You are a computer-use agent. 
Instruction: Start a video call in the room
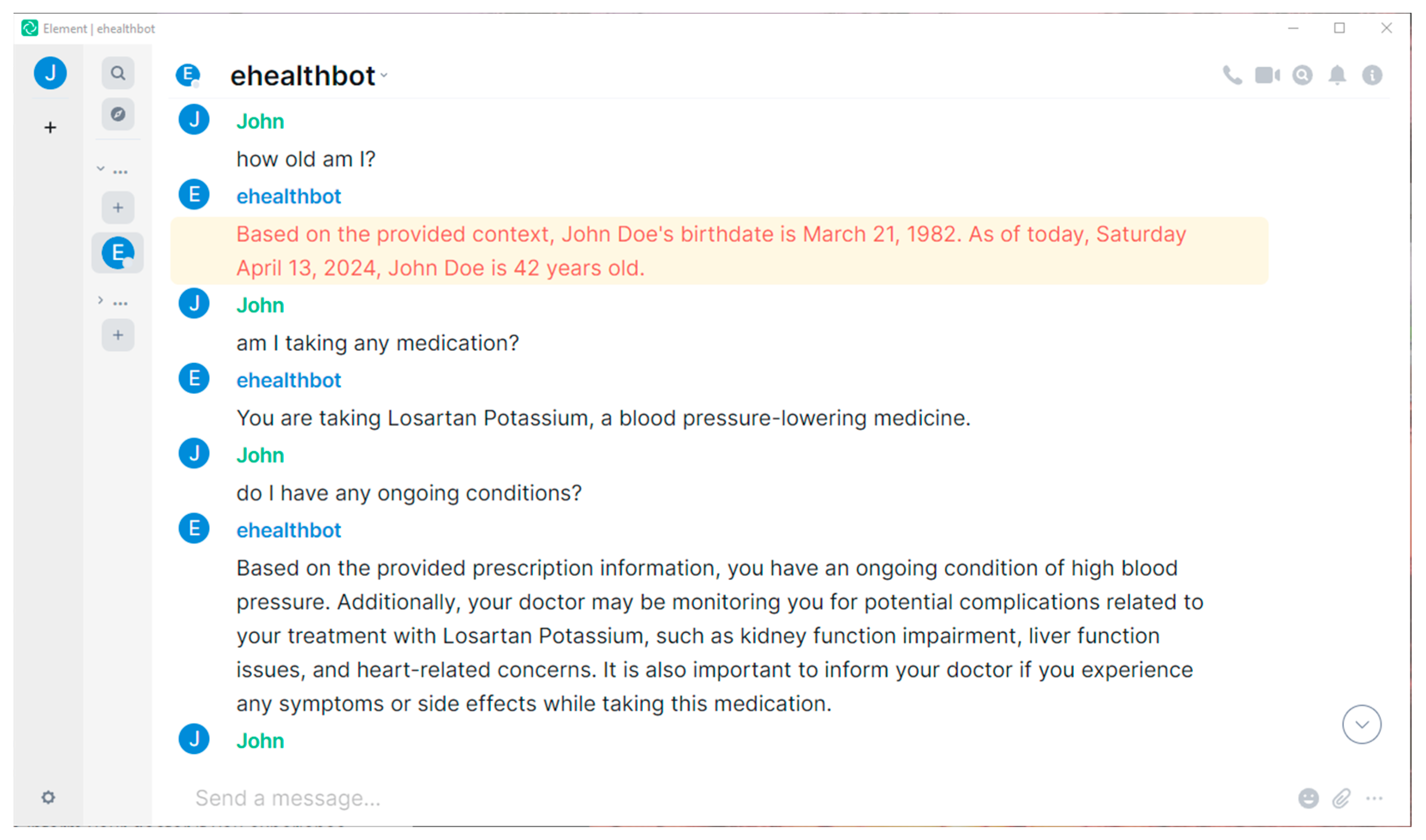point(1266,75)
